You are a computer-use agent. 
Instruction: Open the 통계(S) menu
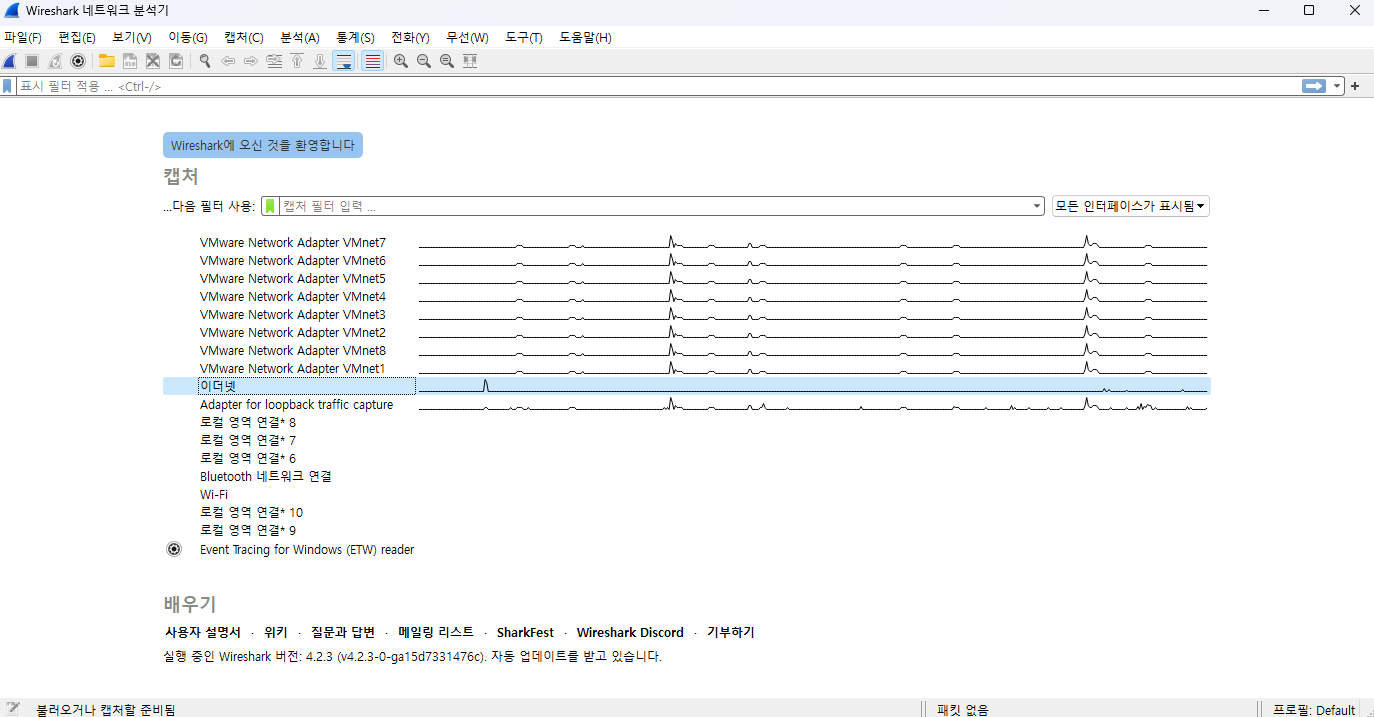(x=355, y=37)
